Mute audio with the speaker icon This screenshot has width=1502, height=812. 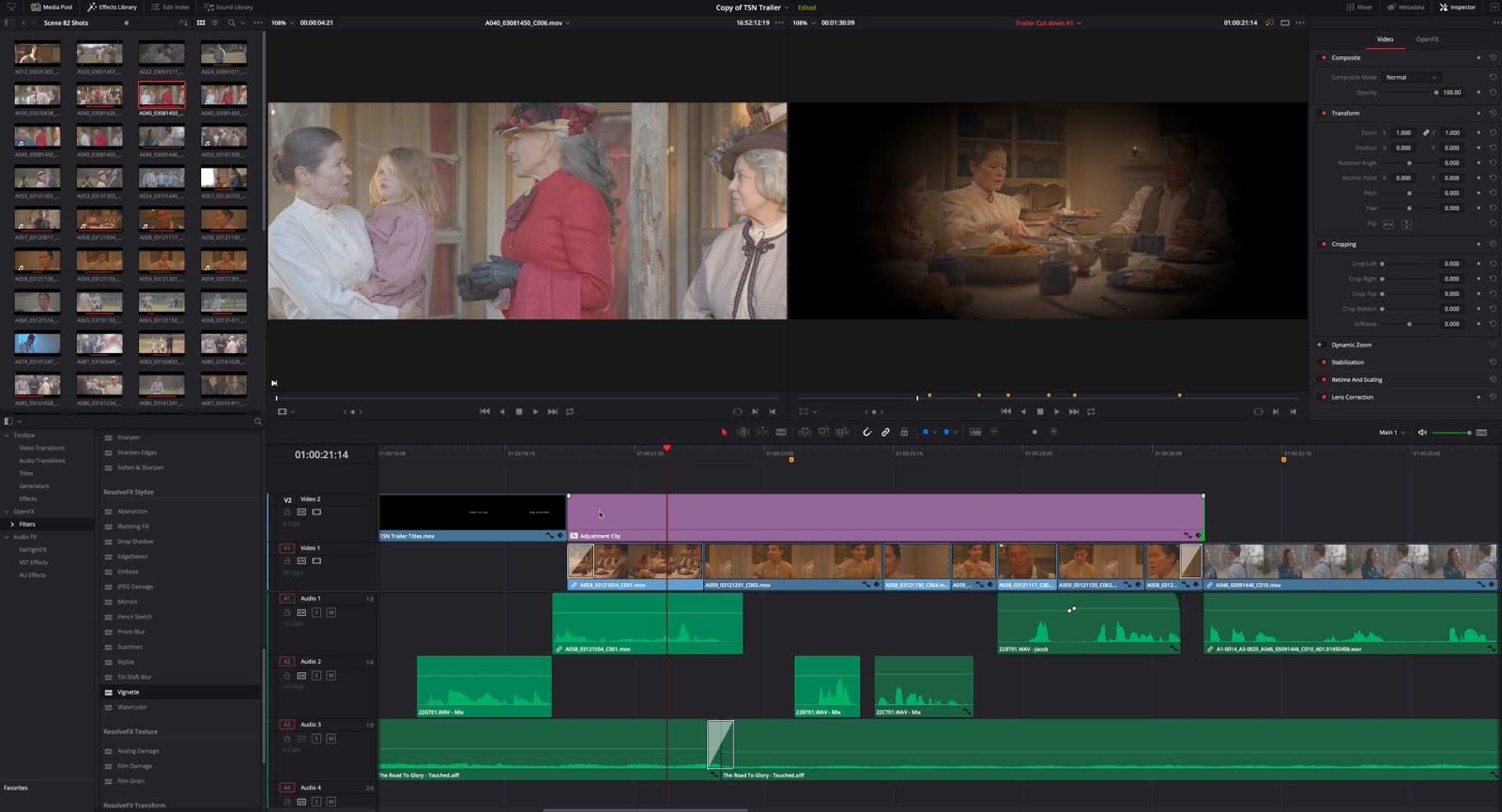coord(1422,432)
